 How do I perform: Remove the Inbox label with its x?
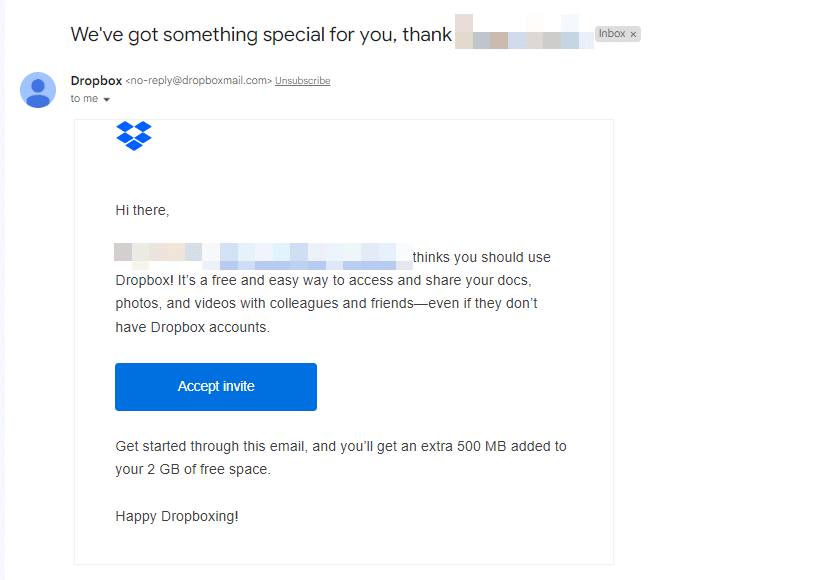(633, 35)
